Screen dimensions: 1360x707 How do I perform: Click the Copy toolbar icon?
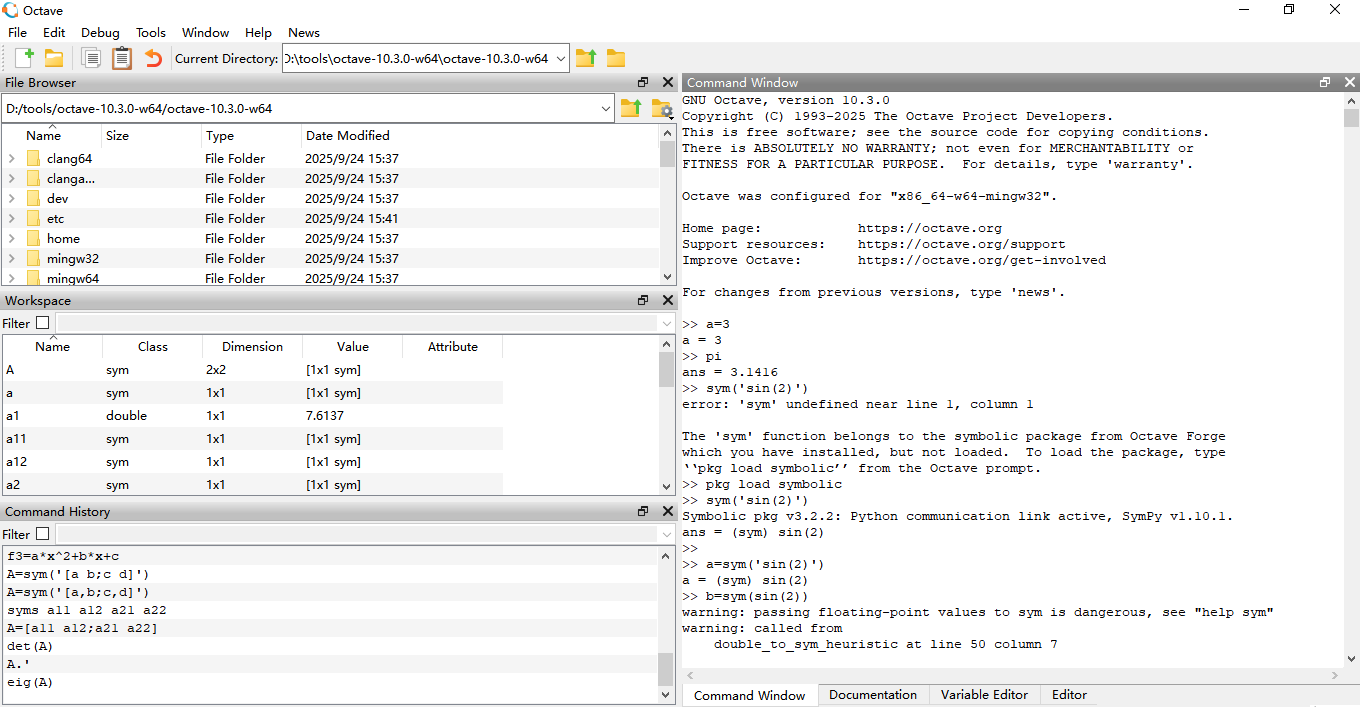(x=91, y=59)
